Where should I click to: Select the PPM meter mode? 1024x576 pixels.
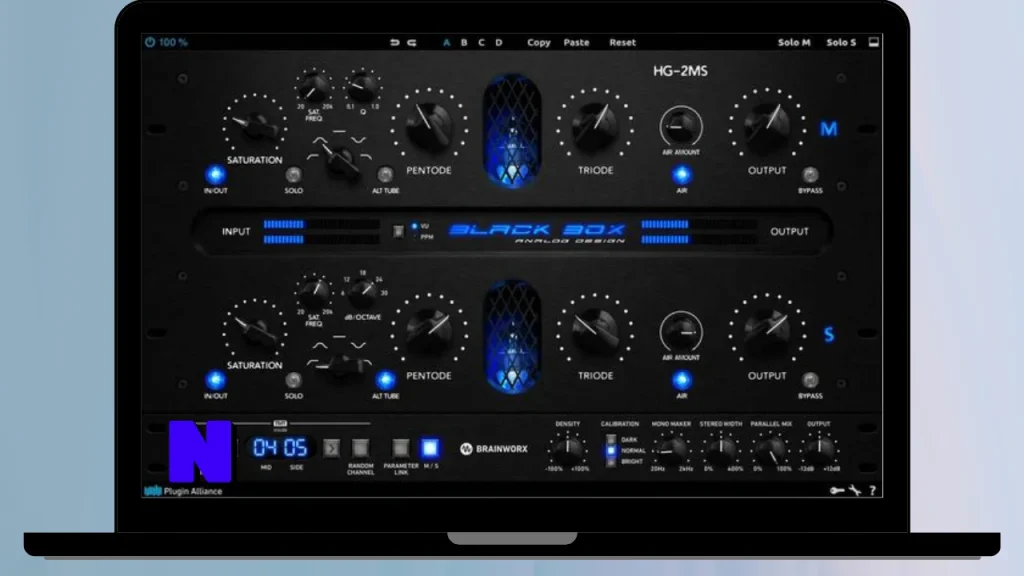(423, 237)
